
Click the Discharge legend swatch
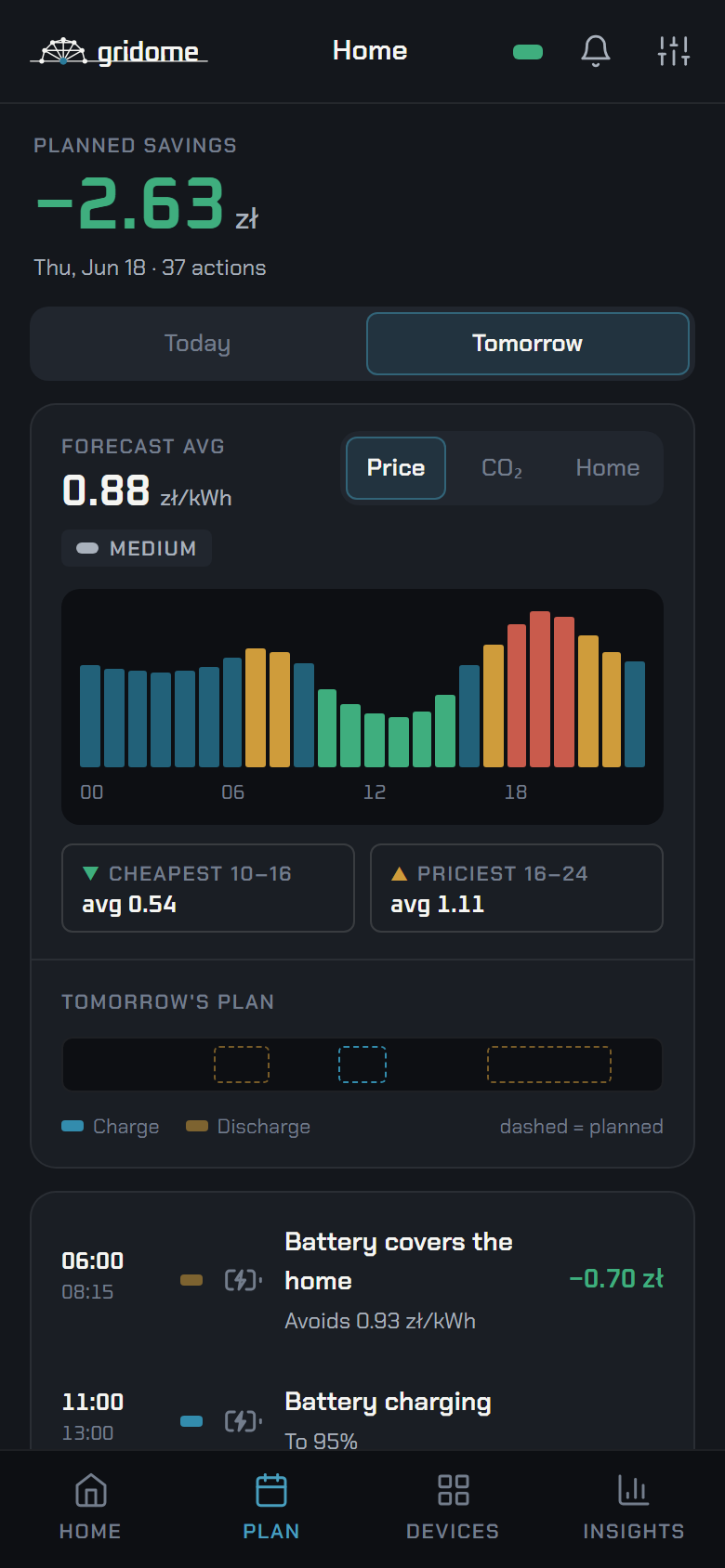(x=197, y=1126)
